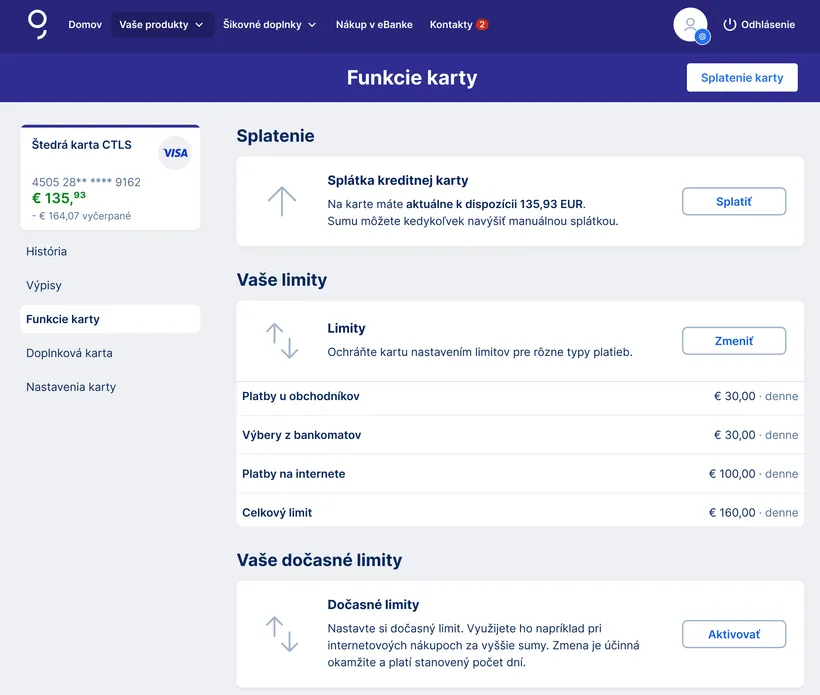Select the Štedrá karta CTLS card tile
820x695 pixels.
[x=110, y=178]
